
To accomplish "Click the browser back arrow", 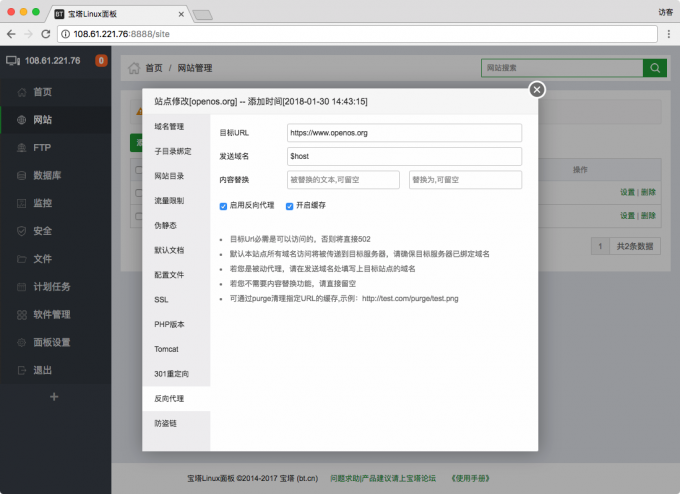I will click(x=11, y=34).
